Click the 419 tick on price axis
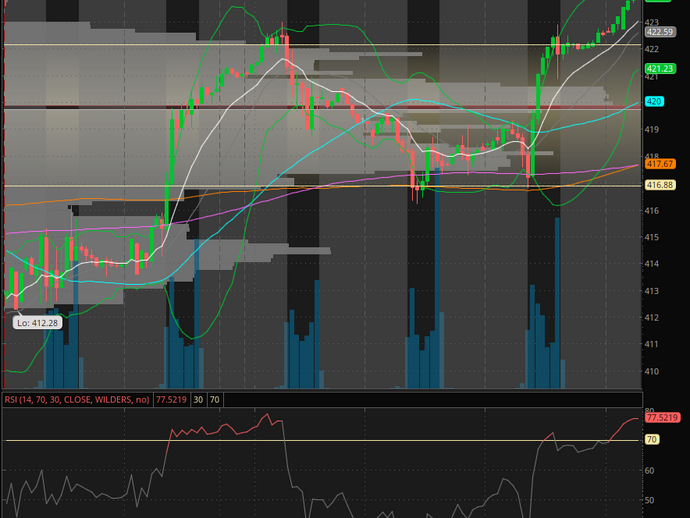690x518 pixels. 651,129
